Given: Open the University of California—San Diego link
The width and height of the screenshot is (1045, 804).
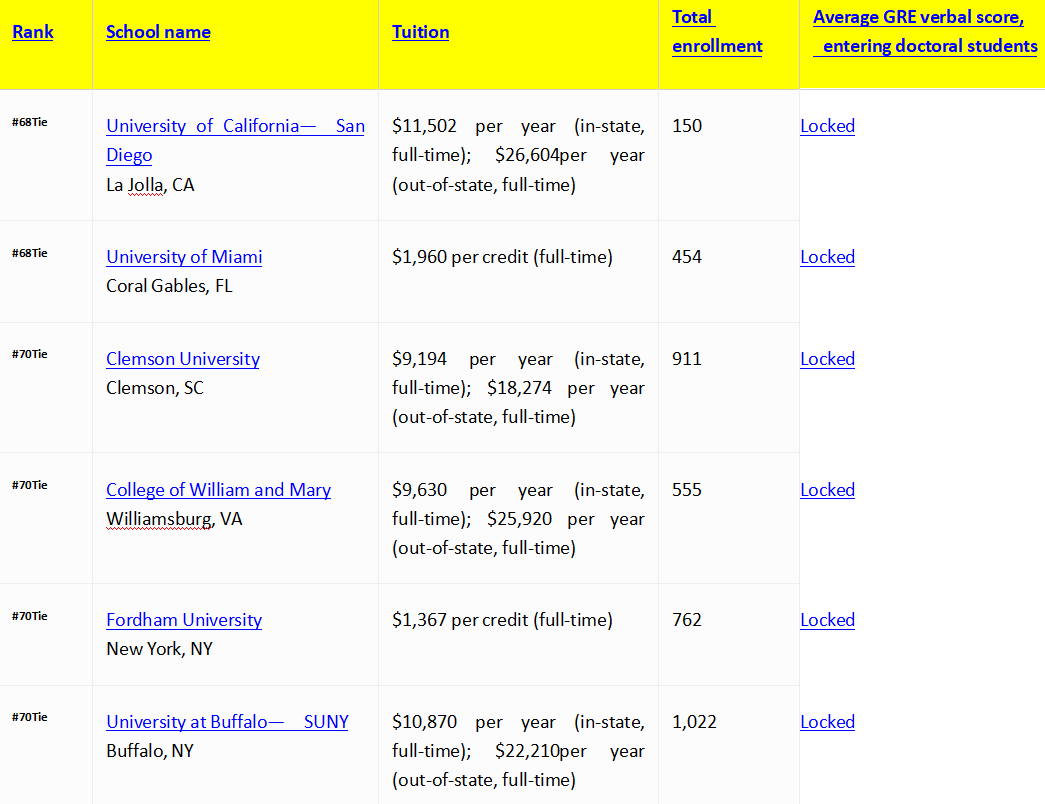Looking at the screenshot, I should 235,140.
